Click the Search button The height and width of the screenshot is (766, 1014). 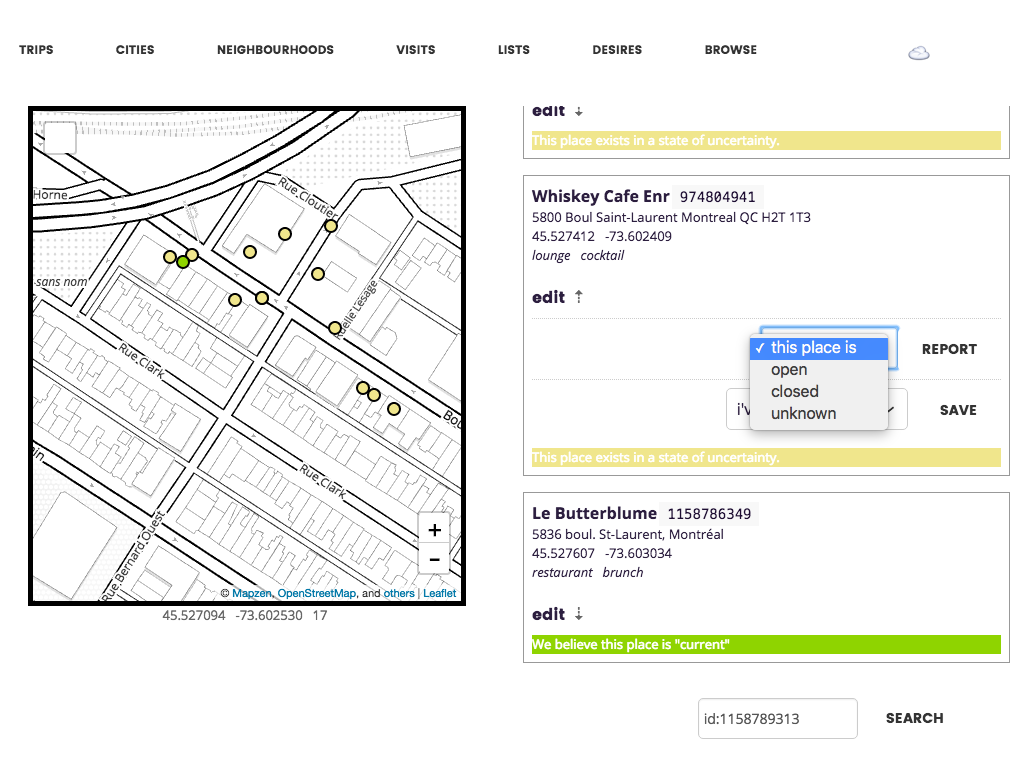[914, 718]
